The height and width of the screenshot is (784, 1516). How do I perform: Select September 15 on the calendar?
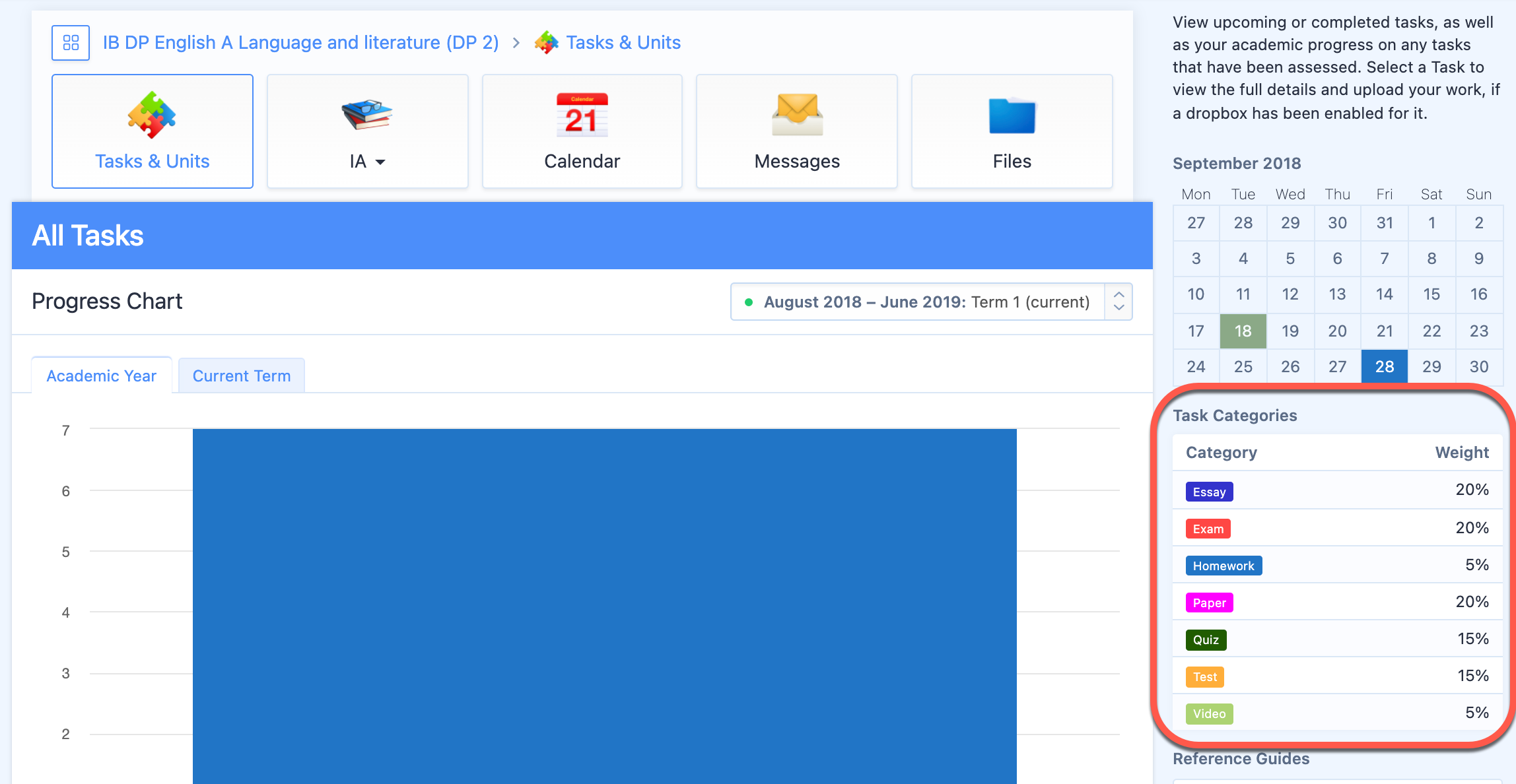click(1431, 294)
